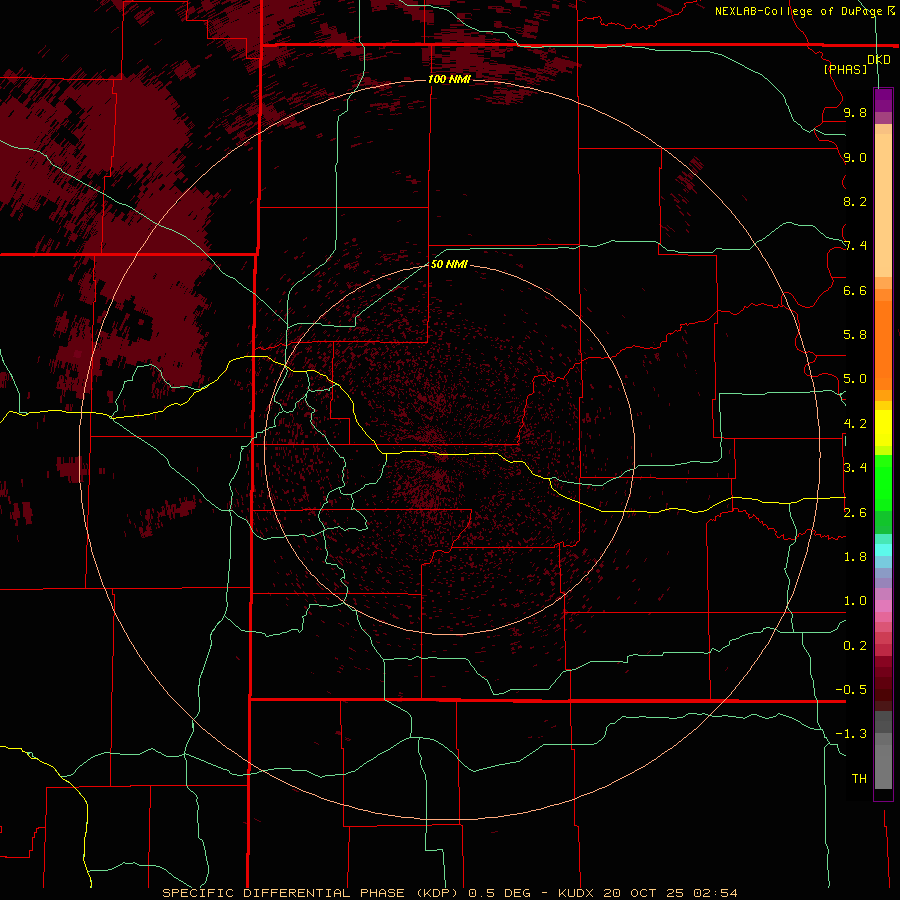This screenshot has height=900, width=900.
Task: Click the 1.0 legend value
Action: point(855,601)
